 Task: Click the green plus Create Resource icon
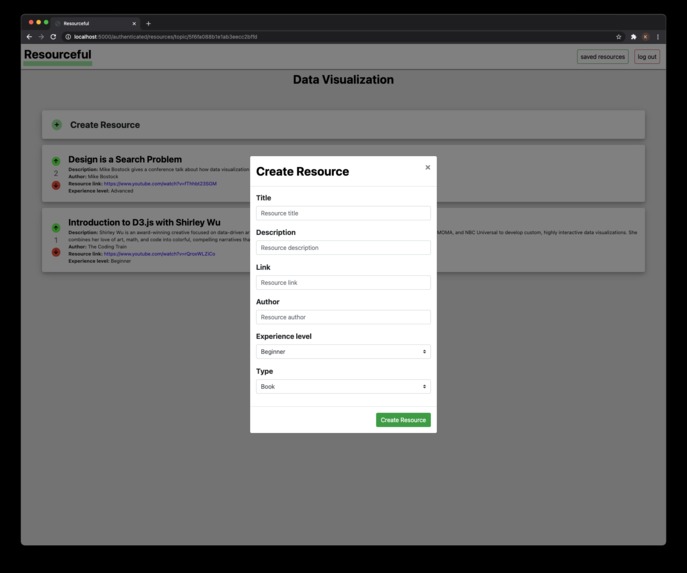pyautogui.click(x=57, y=125)
